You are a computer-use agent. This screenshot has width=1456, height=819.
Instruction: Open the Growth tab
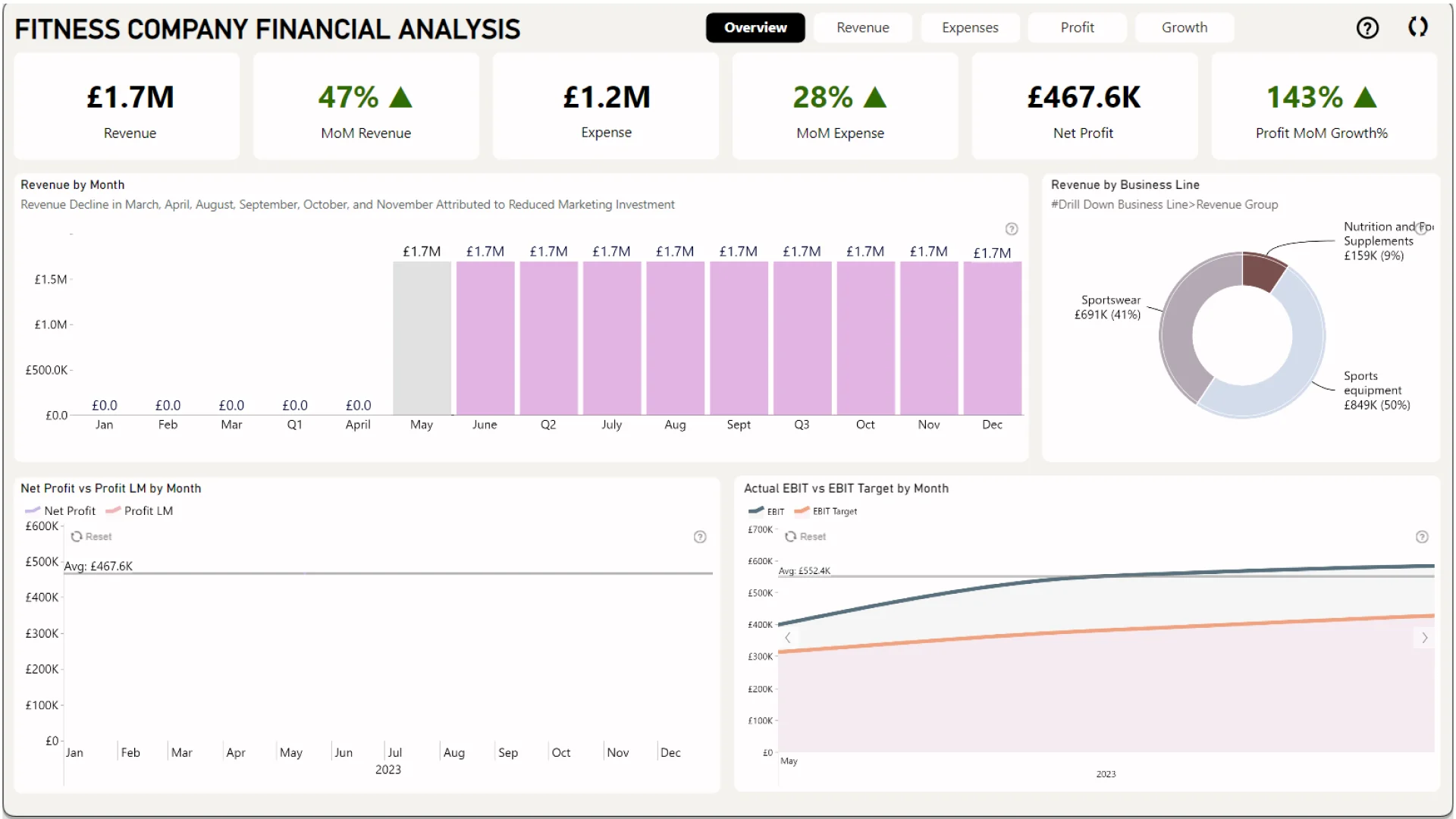(x=1185, y=27)
